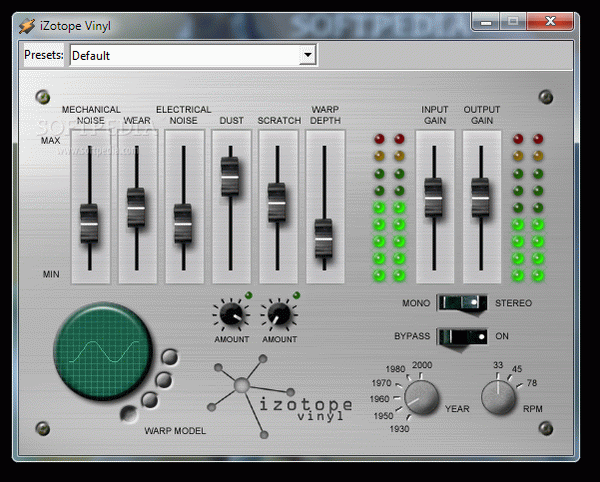Click the MONO label
This screenshot has width=600, height=482.
(x=416, y=303)
